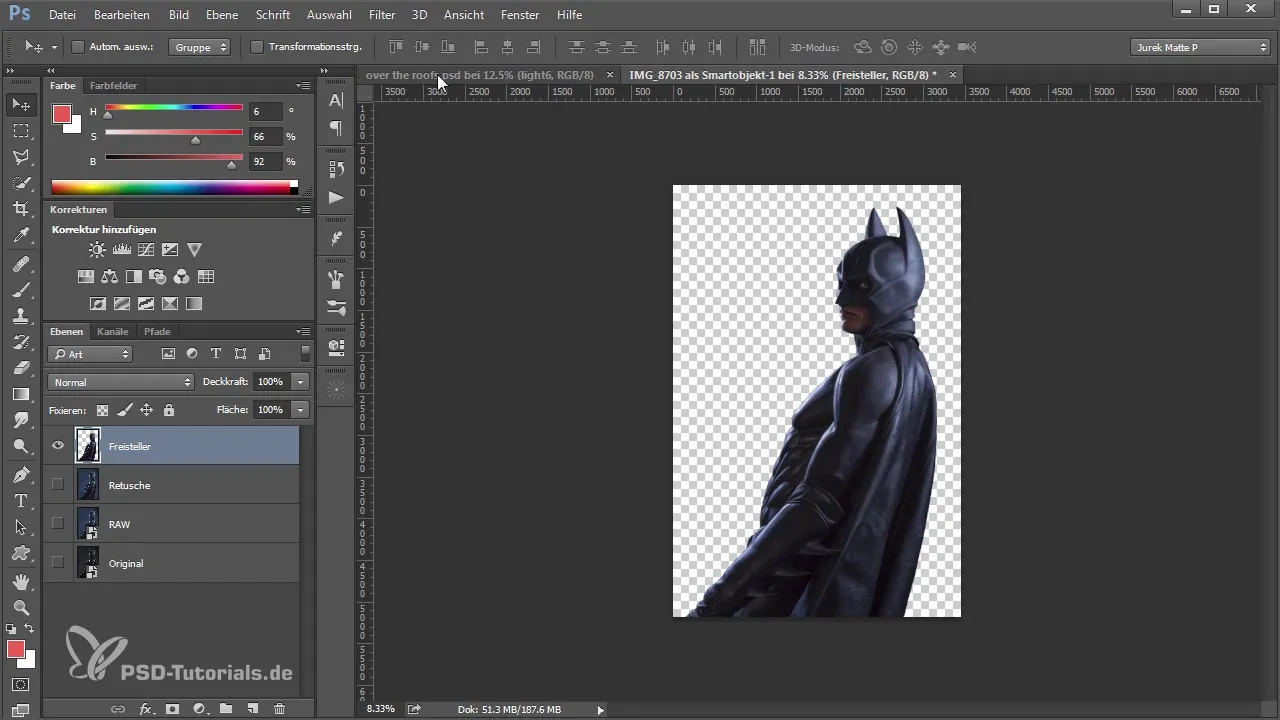Enable Autom. ausw. checkbox
This screenshot has width=1280, height=720.
click(x=79, y=47)
